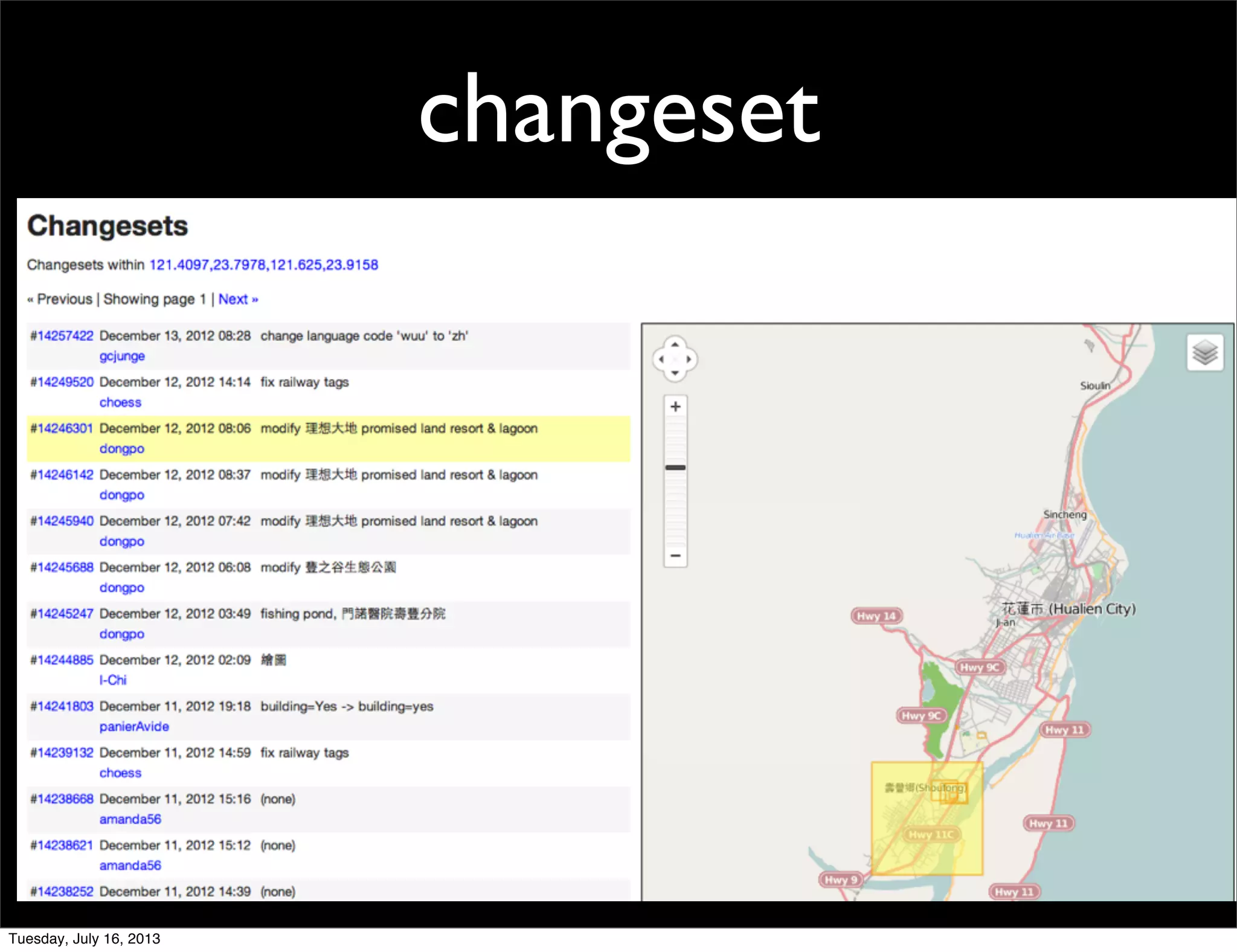
Task: View dongpo profile under changeset #14245688
Action: click(x=122, y=588)
